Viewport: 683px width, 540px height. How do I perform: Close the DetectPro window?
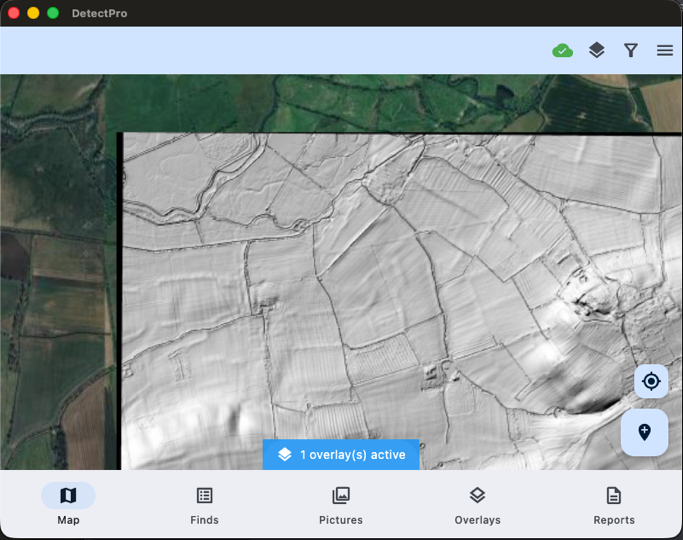(14, 13)
